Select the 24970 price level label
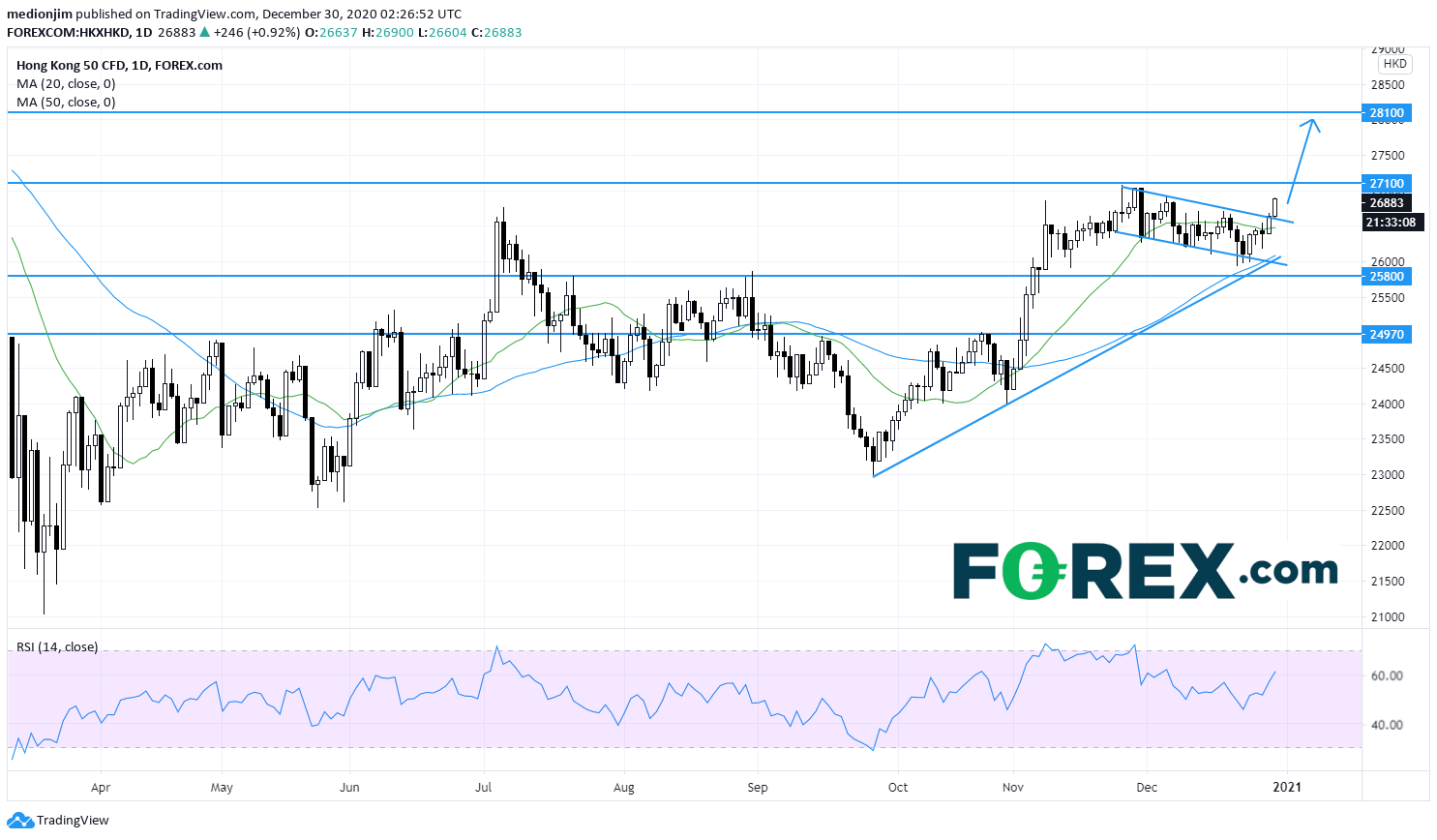 pyautogui.click(x=1386, y=334)
